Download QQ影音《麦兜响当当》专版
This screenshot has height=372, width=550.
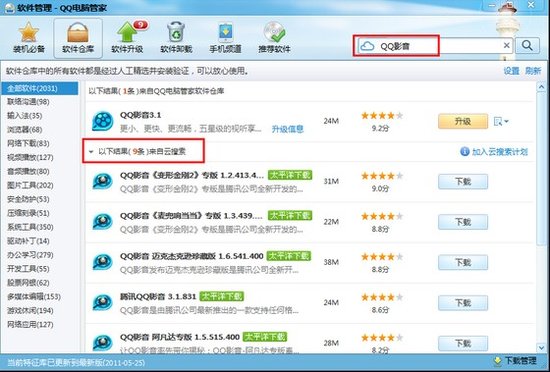point(463,222)
